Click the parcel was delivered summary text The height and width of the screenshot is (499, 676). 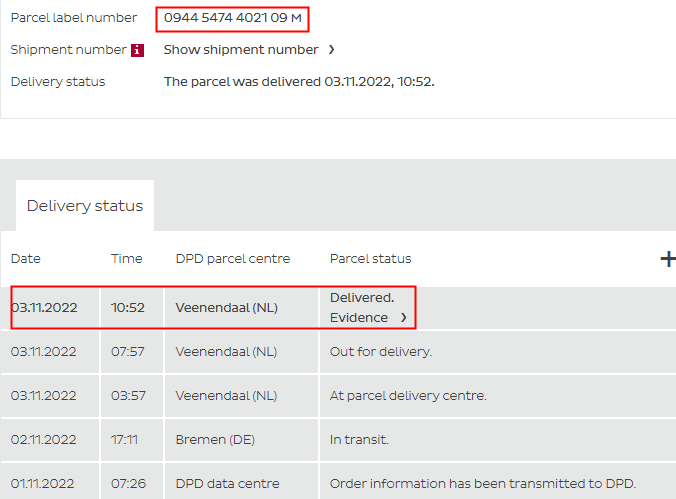point(299,82)
